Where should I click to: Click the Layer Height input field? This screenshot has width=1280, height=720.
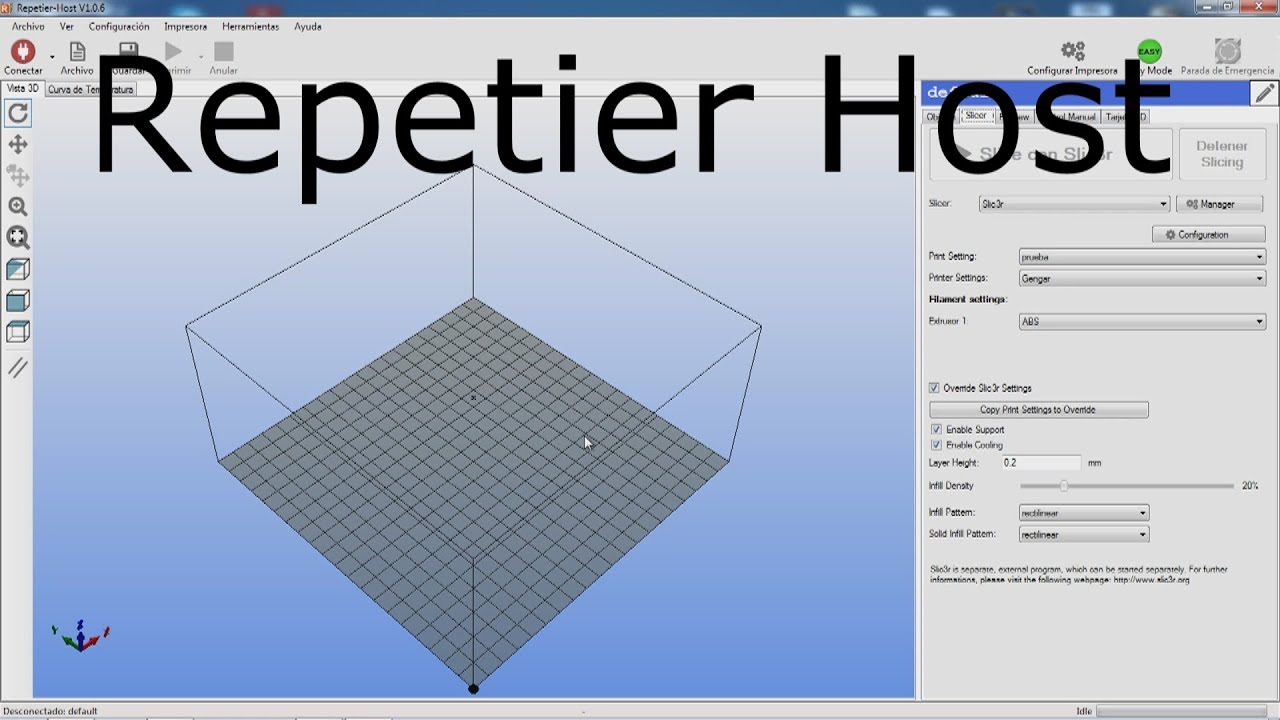pyautogui.click(x=1041, y=463)
